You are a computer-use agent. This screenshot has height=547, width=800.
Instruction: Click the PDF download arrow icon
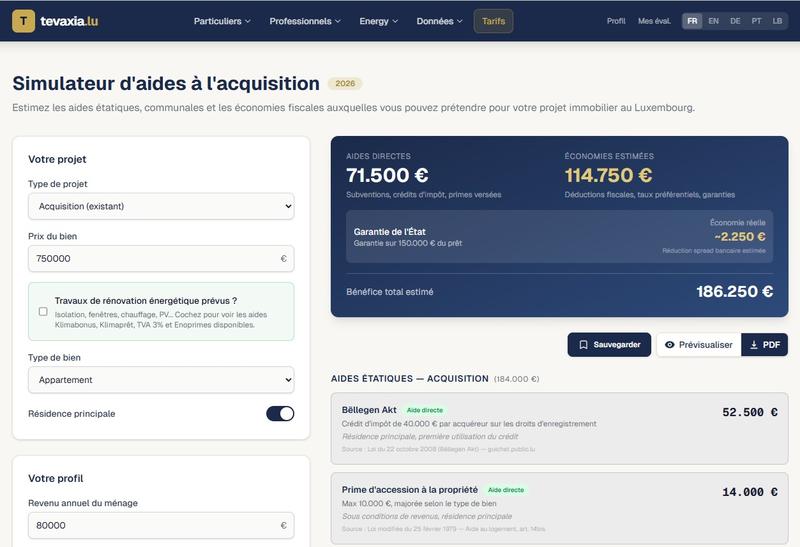[x=754, y=345]
